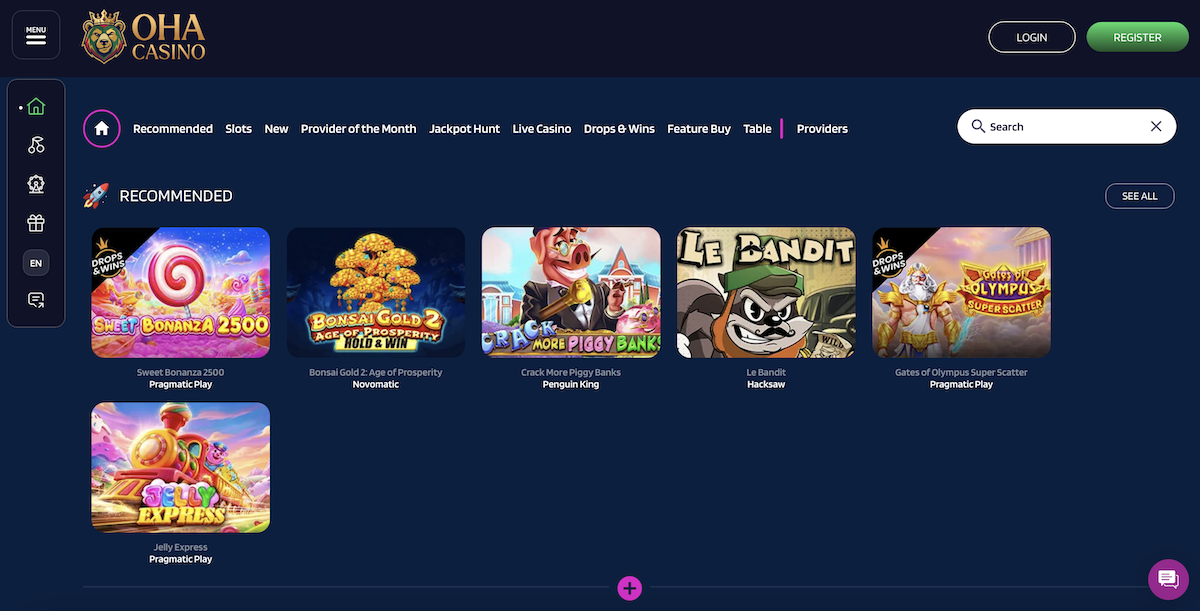Click 'Bonsai Gold 2: Age of Prosperity' title
Screen dimensions: 1200x611
tap(376, 372)
